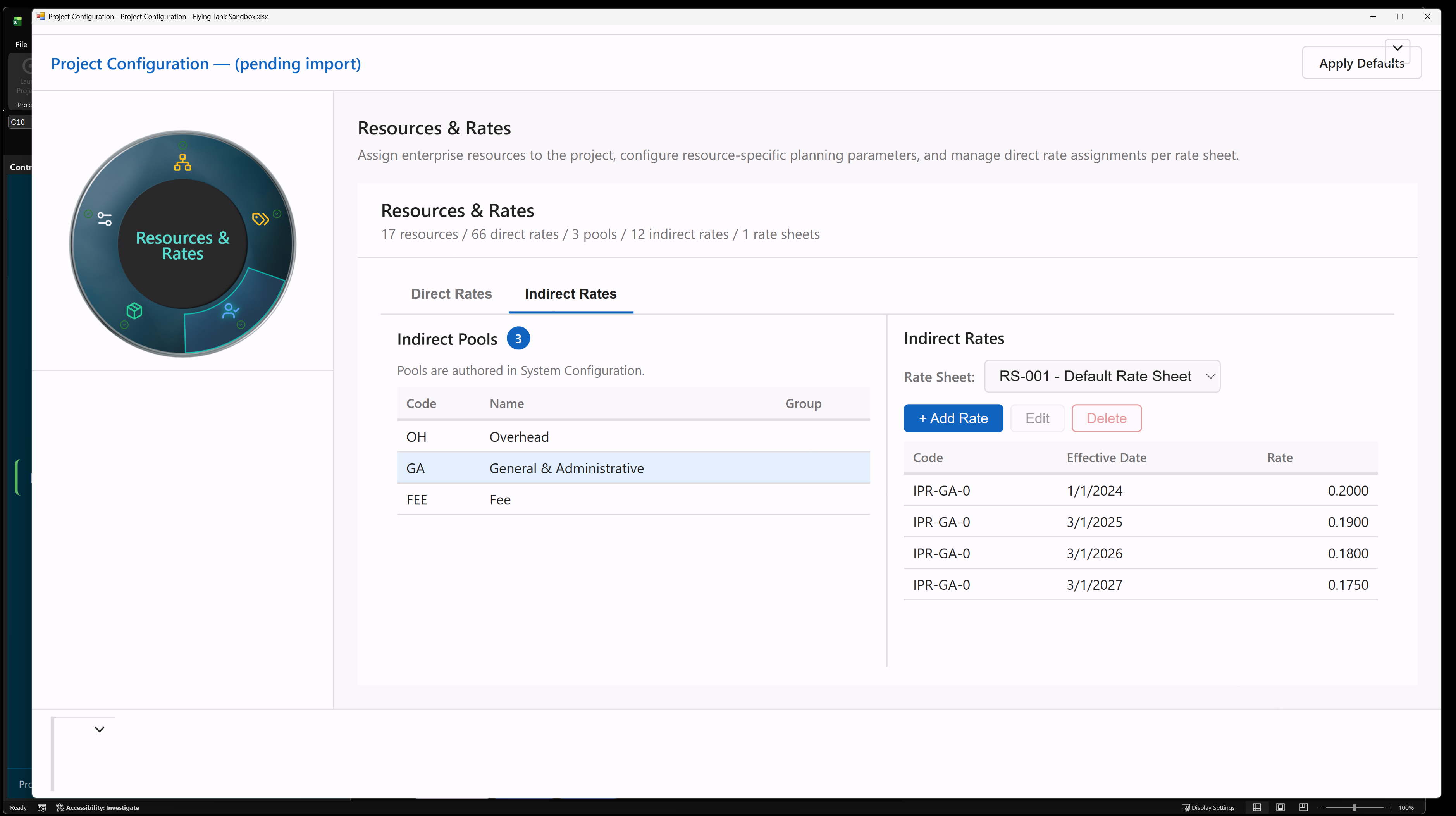Viewport: 1456px width, 816px height.
Task: Select the green cube icon on the wheel
Action: pos(134,311)
